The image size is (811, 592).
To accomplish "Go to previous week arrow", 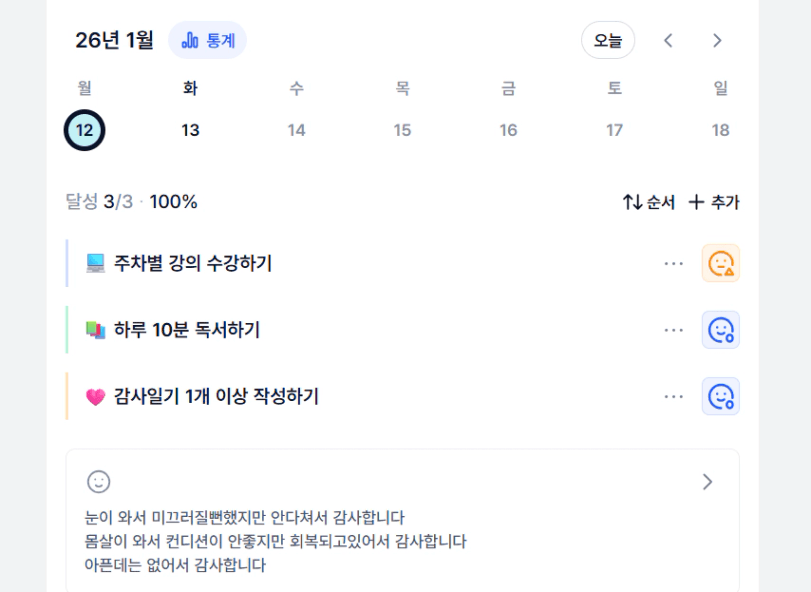I will click(669, 41).
